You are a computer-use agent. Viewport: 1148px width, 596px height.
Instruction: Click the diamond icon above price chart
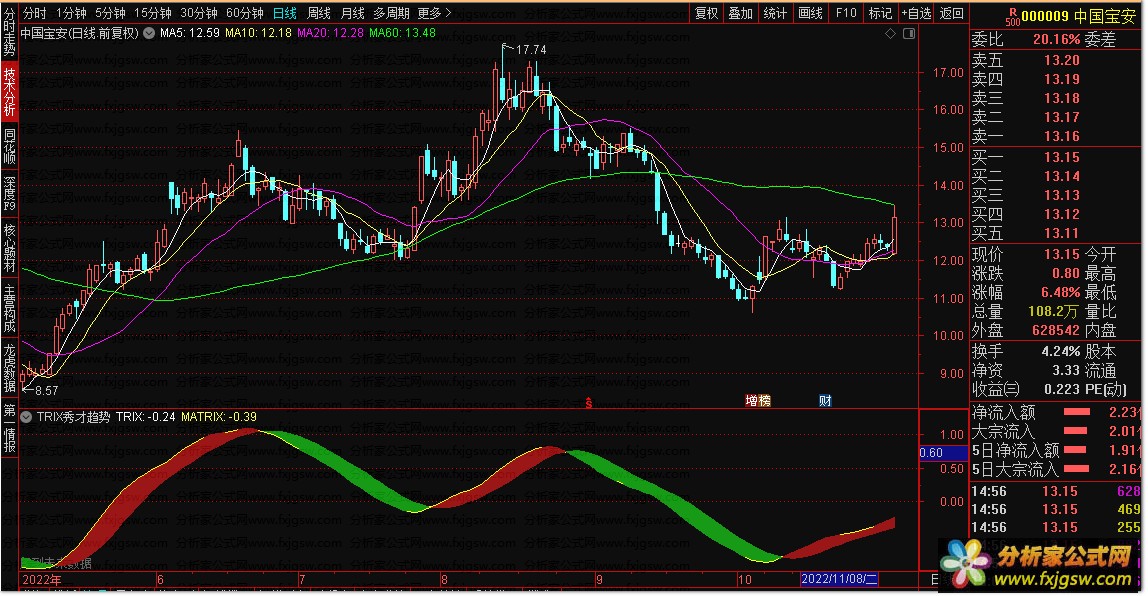890,34
